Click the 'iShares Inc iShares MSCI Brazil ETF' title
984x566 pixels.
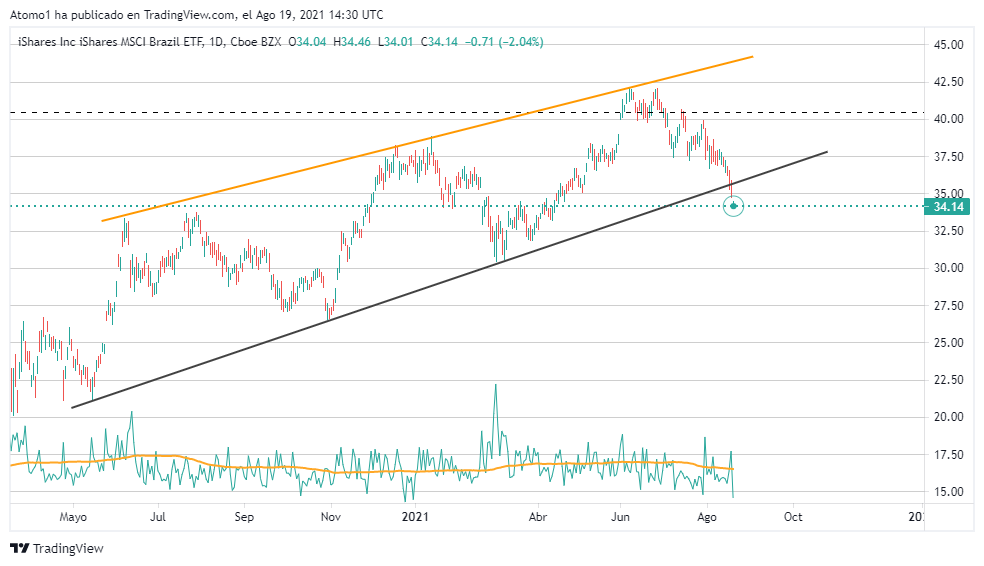[110, 42]
